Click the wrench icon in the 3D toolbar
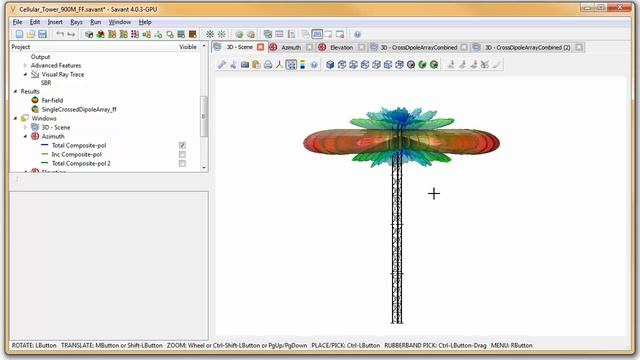 click(x=222, y=64)
